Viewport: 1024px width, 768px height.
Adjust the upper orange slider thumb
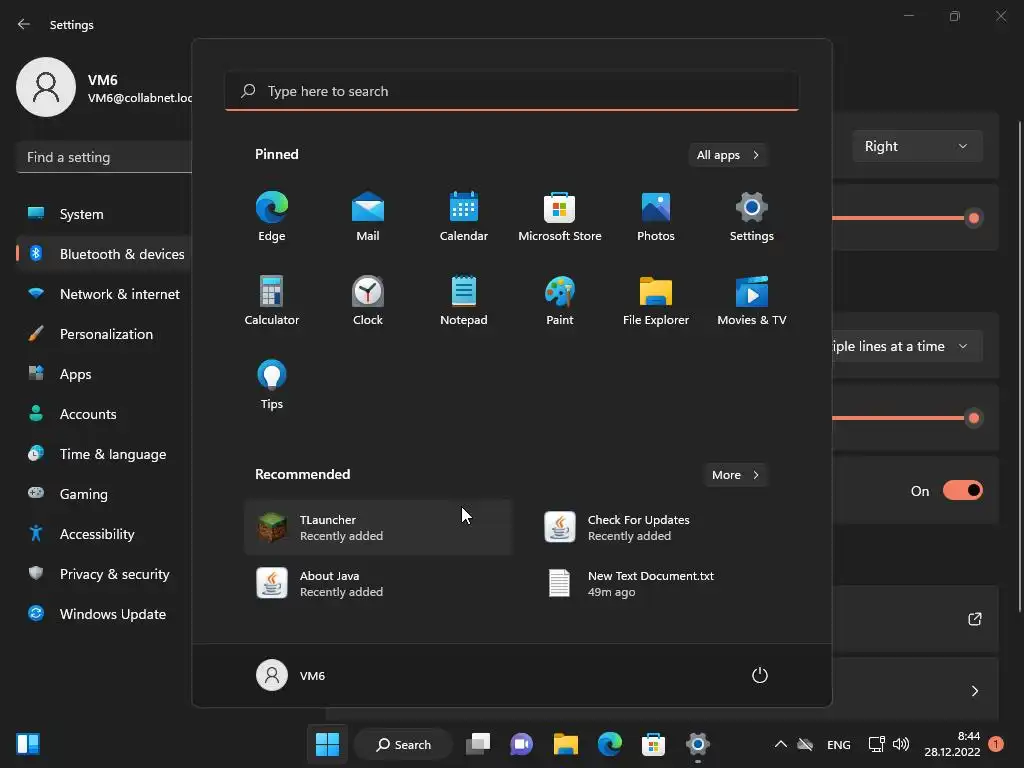tap(974, 218)
